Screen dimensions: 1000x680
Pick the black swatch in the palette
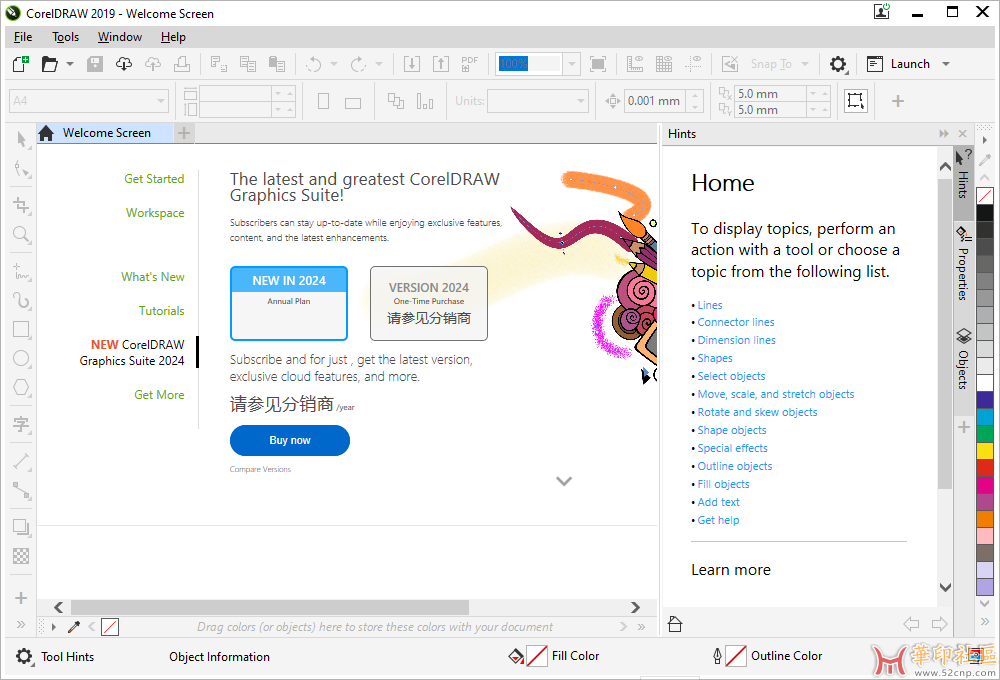coord(985,212)
